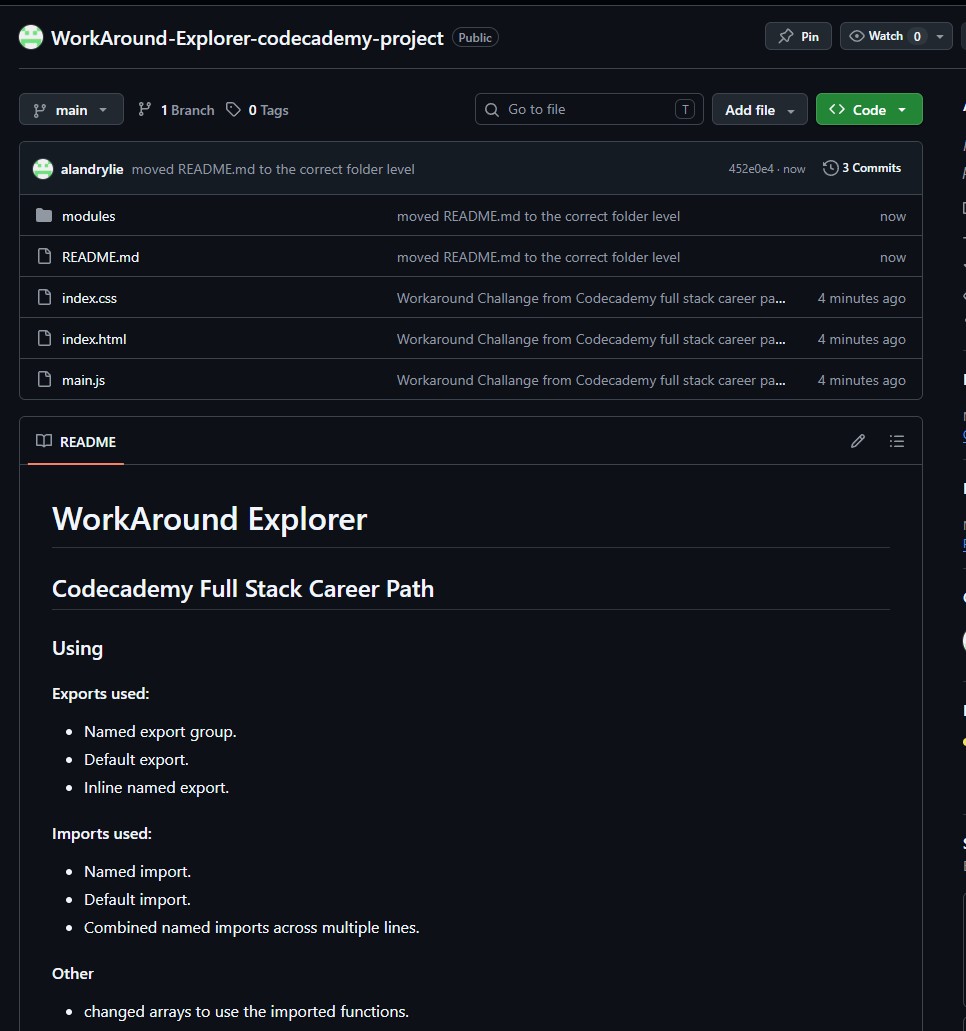
Task: Click the Using subheading
Action: click(78, 648)
